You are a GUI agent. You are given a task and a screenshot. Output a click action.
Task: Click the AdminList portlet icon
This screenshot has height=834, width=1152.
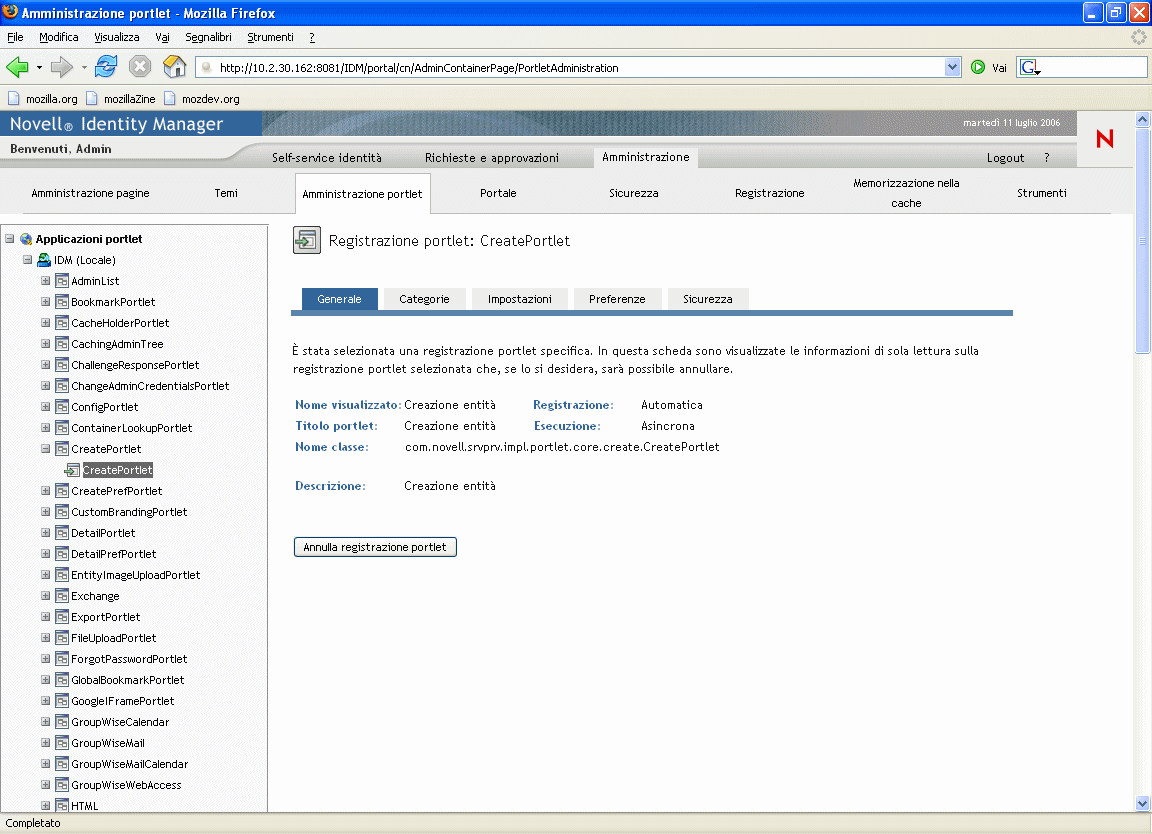click(x=62, y=281)
